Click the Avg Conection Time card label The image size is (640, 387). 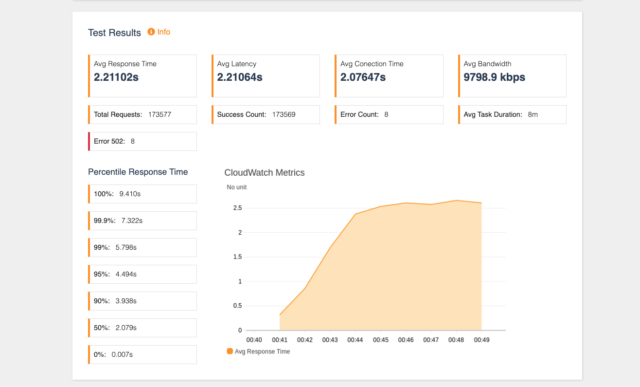coord(372,64)
